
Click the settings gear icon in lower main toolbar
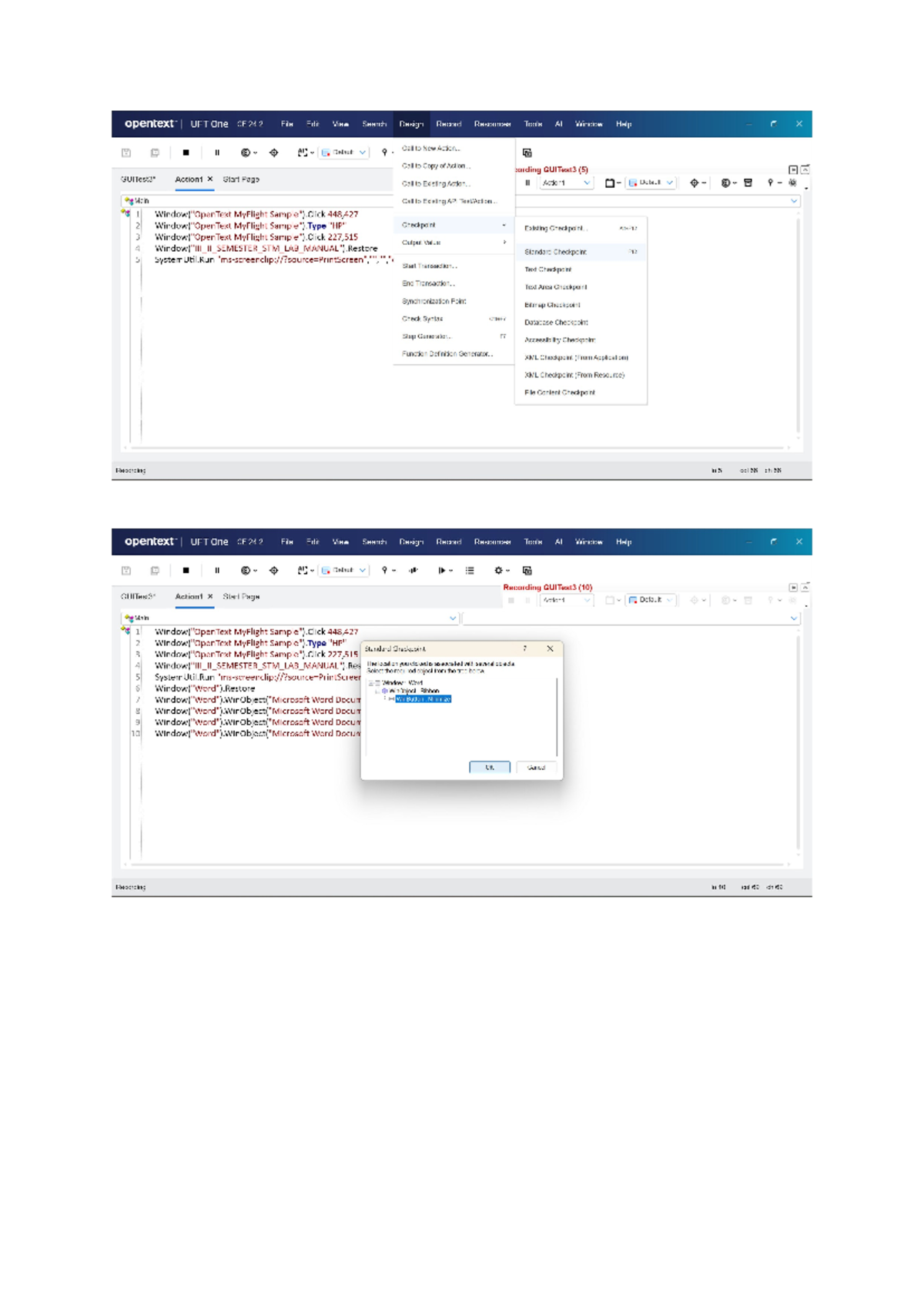(x=498, y=571)
